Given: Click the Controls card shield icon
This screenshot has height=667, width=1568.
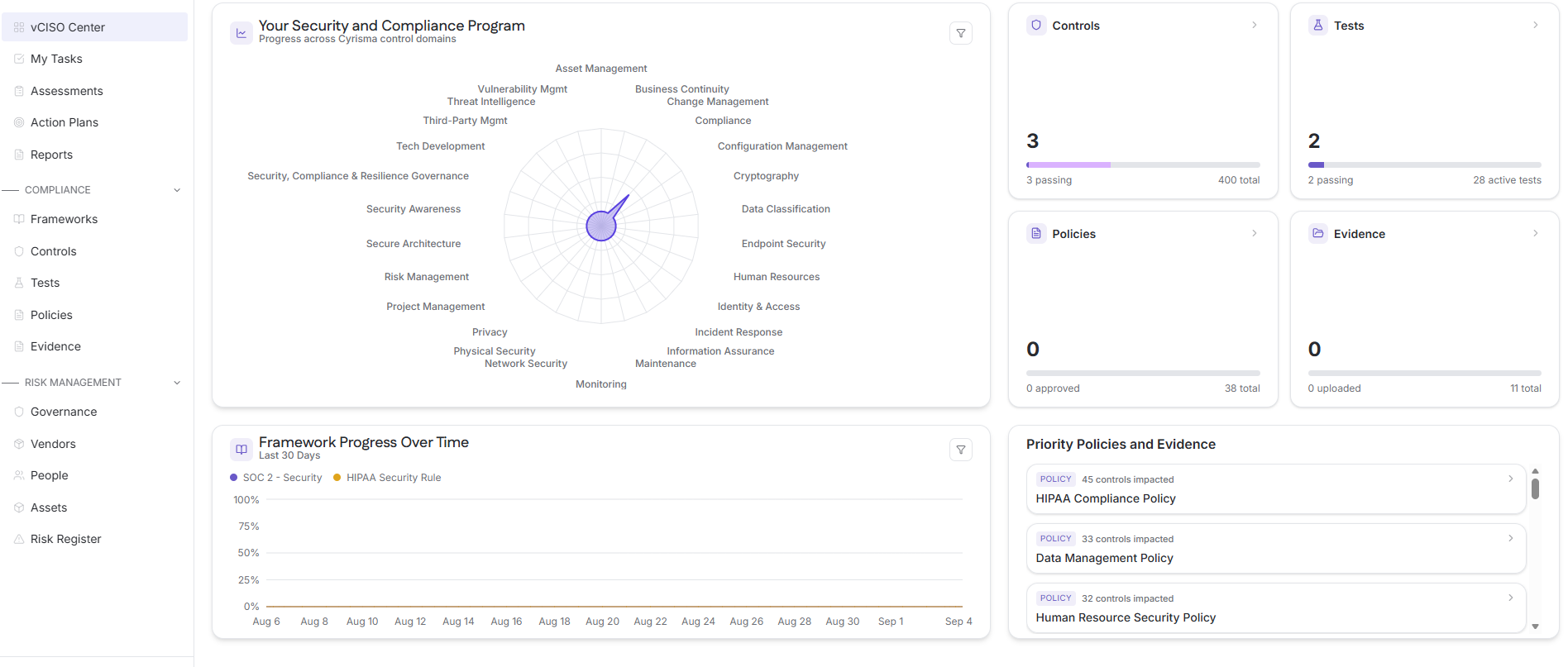Looking at the screenshot, I should pyautogui.click(x=1036, y=26).
